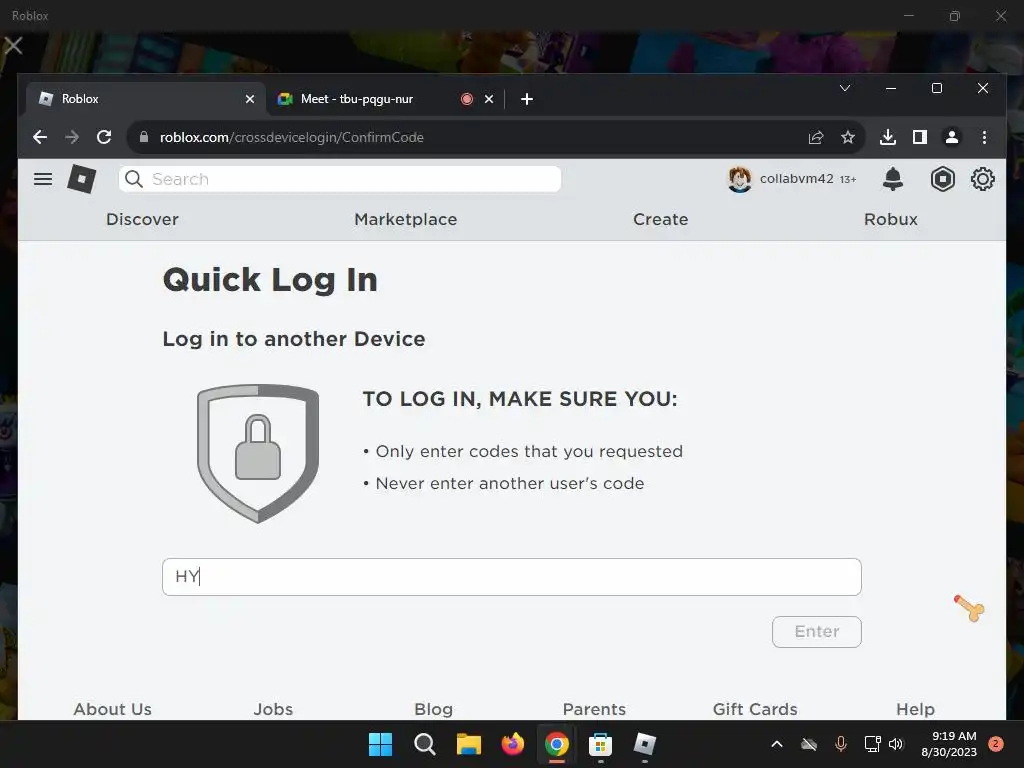Screen dimensions: 1024x768
Task: Open the notification count badge
Action: tap(995, 744)
